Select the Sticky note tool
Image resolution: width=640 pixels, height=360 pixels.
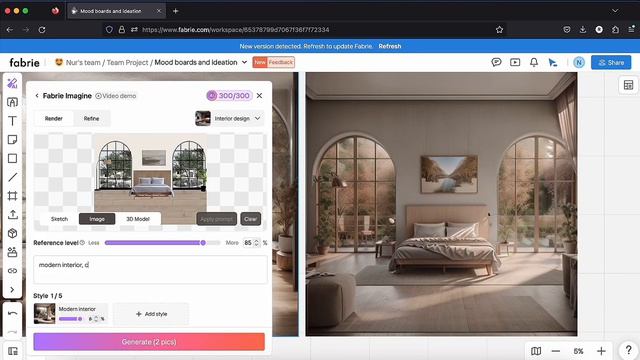[x=12, y=140]
